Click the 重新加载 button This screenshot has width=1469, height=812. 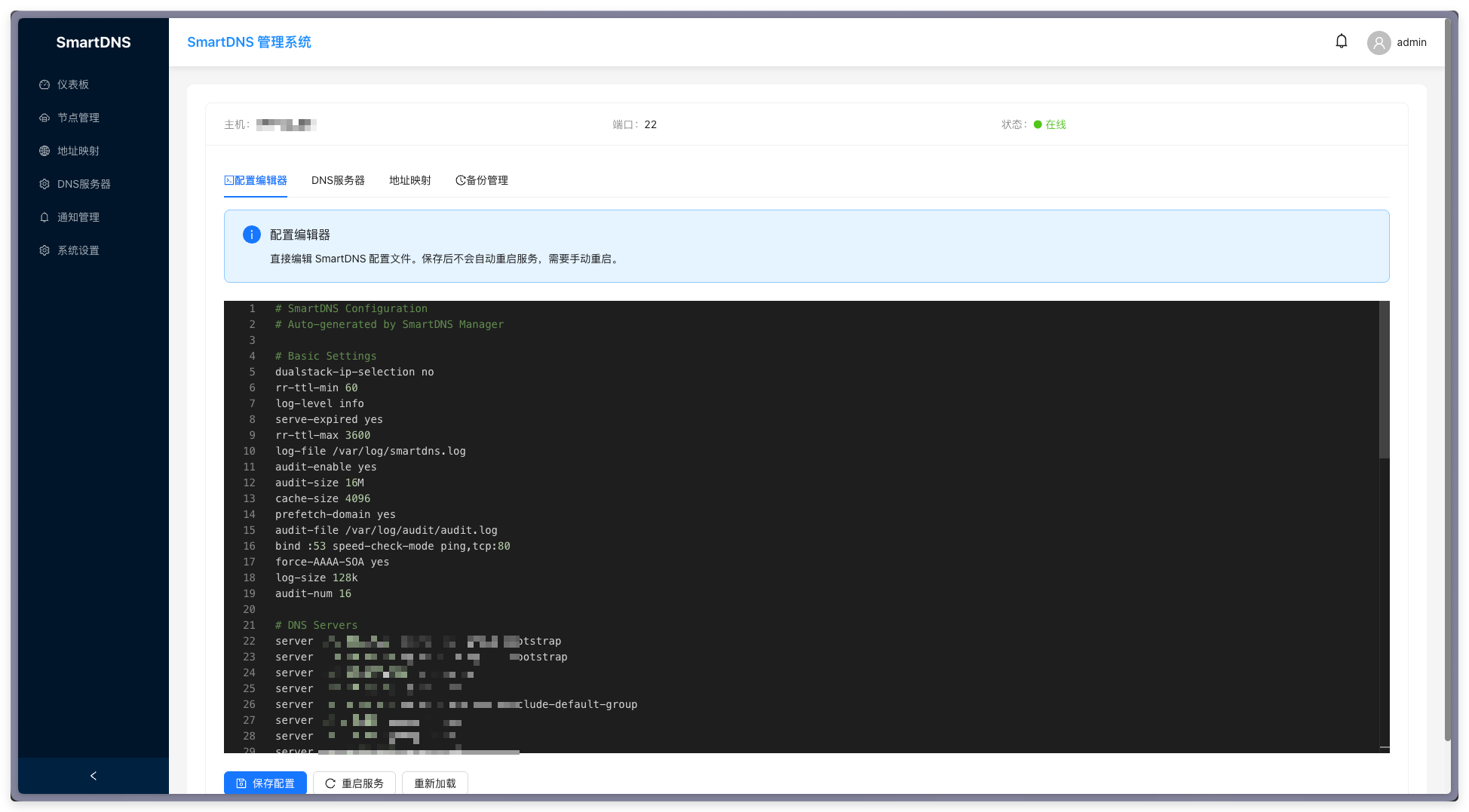point(435,783)
